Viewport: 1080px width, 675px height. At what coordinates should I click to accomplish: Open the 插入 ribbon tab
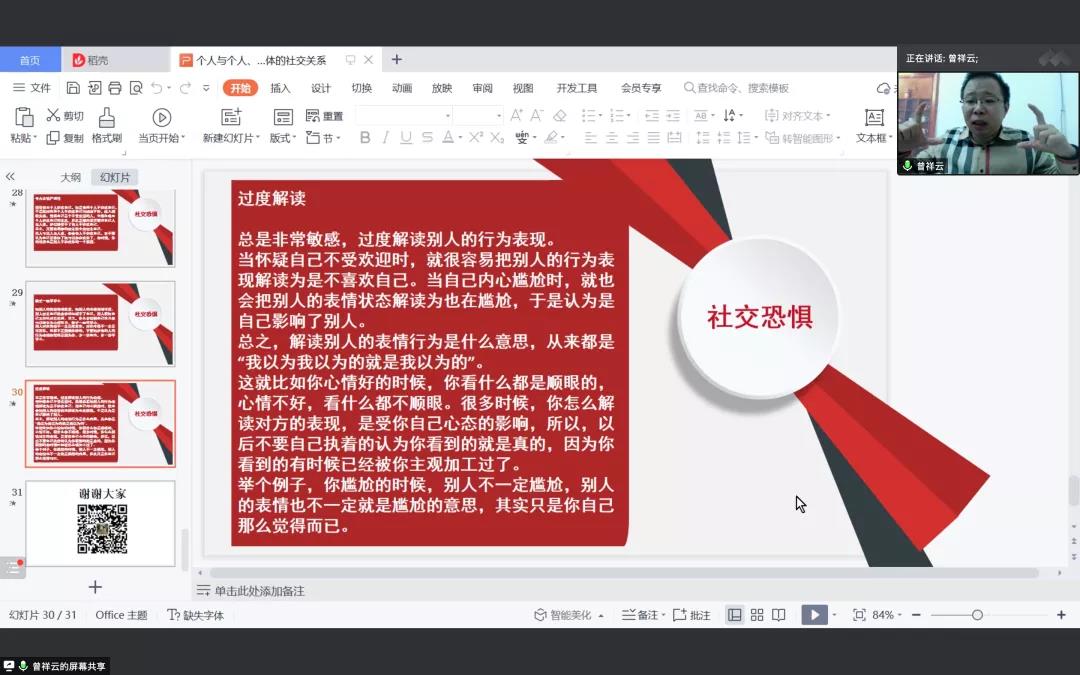point(280,88)
